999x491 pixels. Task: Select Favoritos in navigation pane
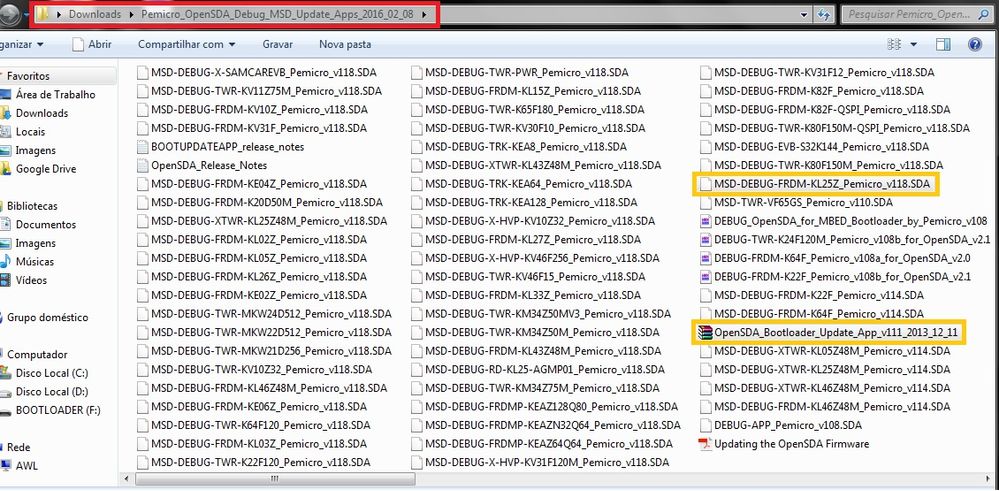pos(28,76)
